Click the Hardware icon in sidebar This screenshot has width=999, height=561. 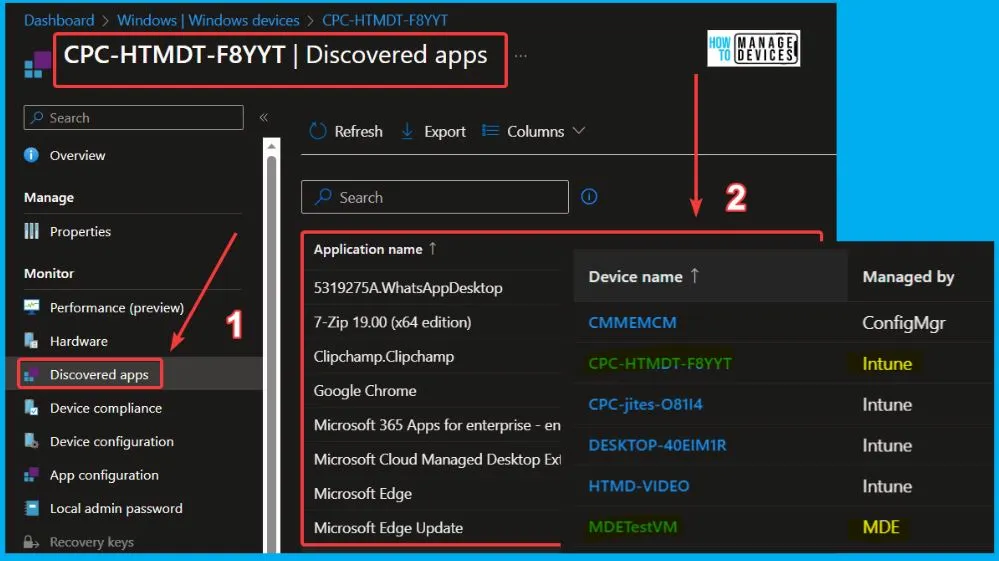click(x=31, y=341)
